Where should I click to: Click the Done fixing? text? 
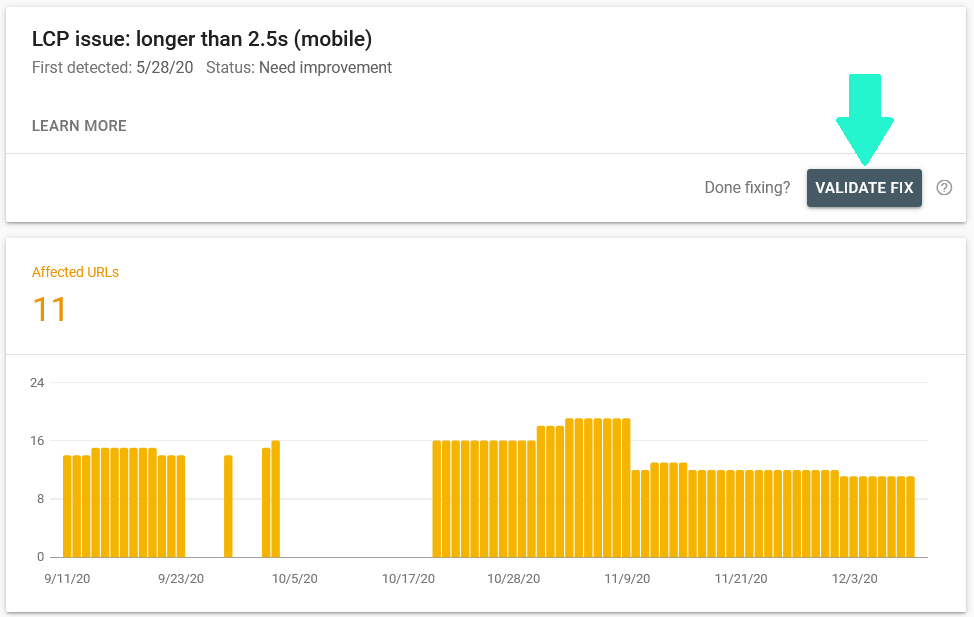click(x=748, y=187)
